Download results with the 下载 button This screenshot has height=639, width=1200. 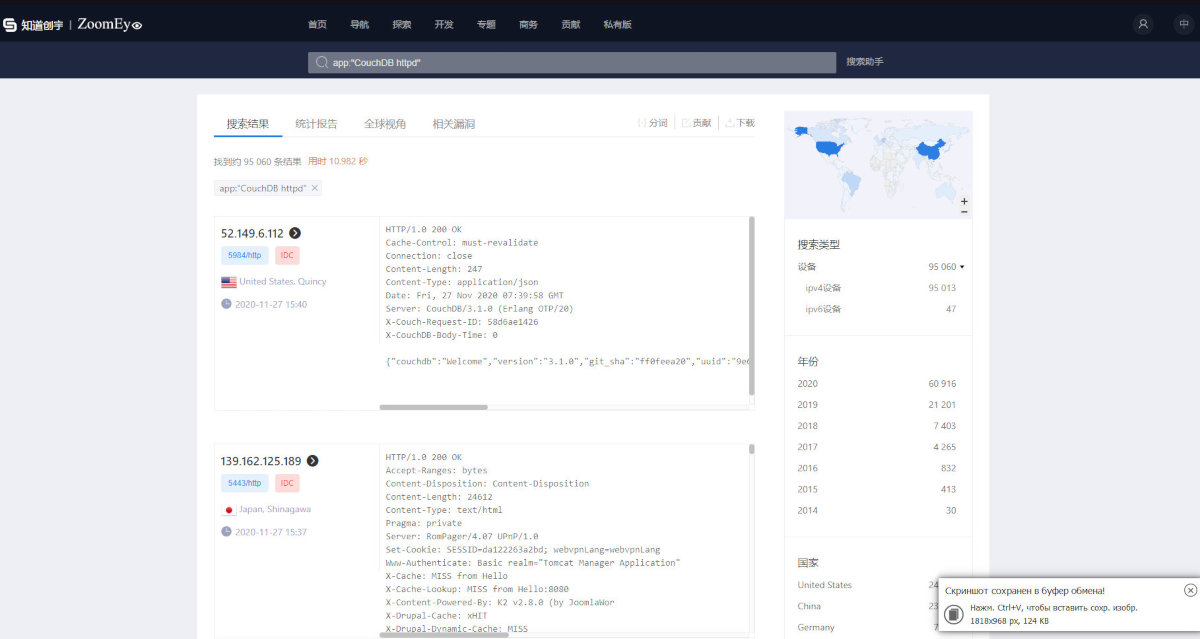[x=740, y=123]
